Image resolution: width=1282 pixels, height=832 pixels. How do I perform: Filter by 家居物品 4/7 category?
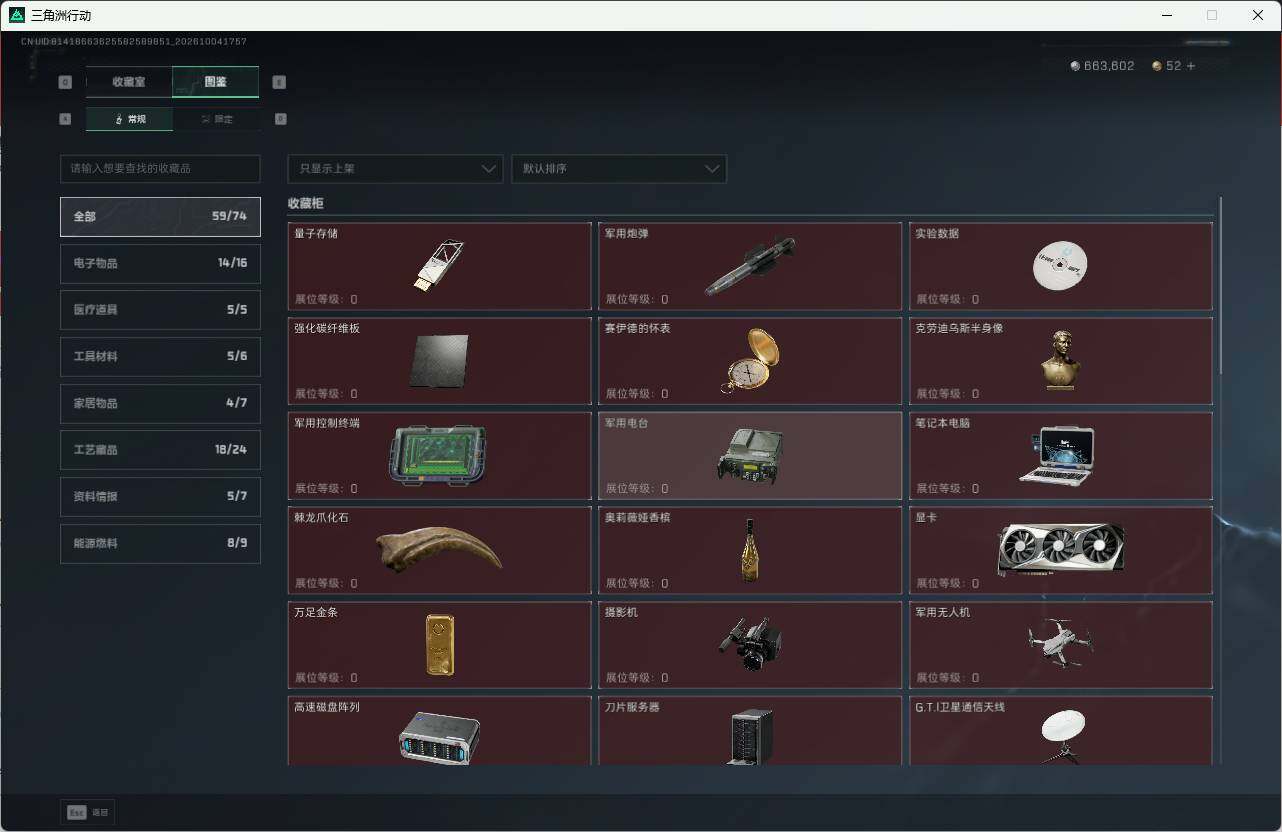pyautogui.click(x=160, y=403)
